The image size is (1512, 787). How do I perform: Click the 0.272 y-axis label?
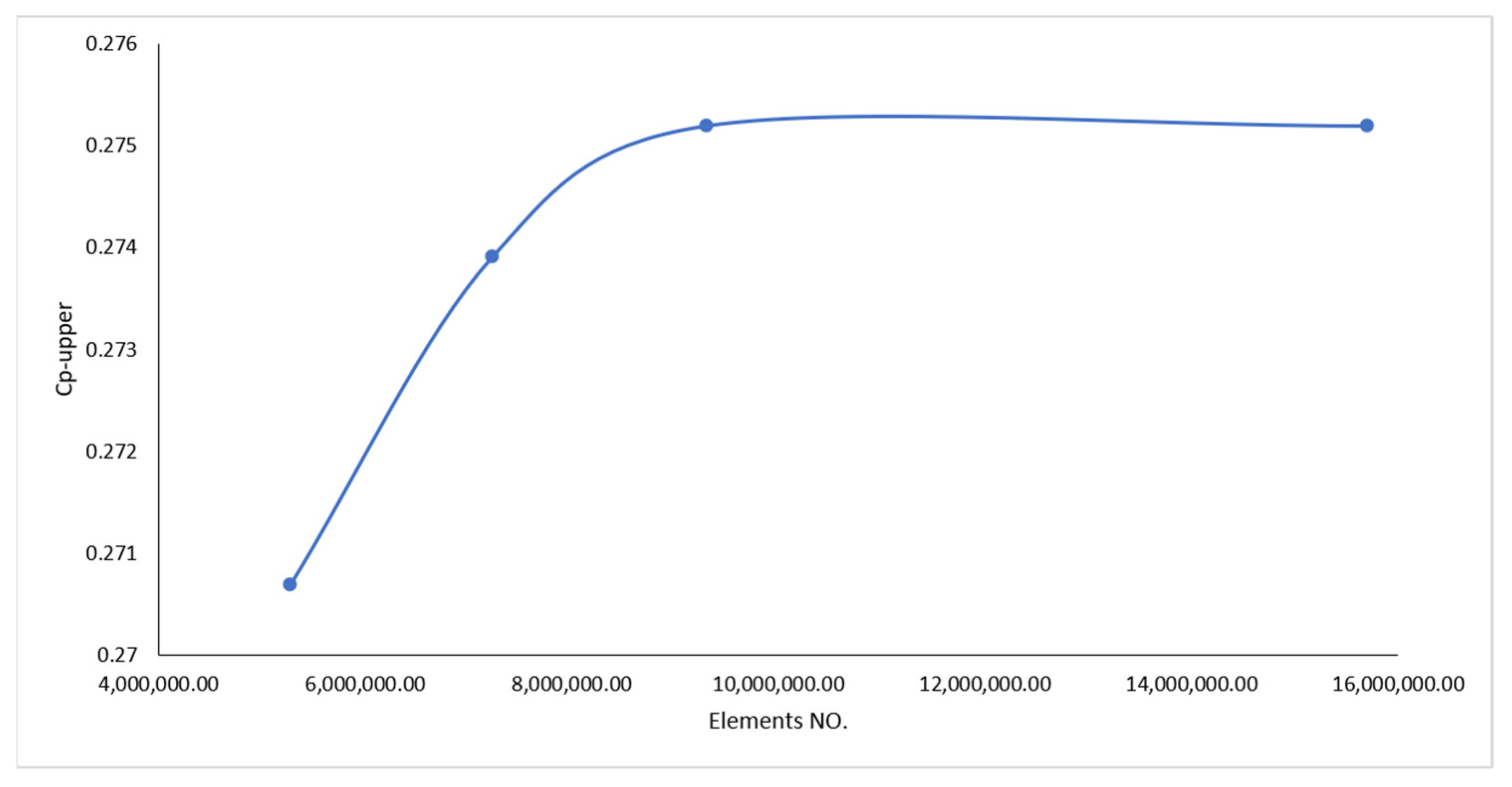click(111, 452)
